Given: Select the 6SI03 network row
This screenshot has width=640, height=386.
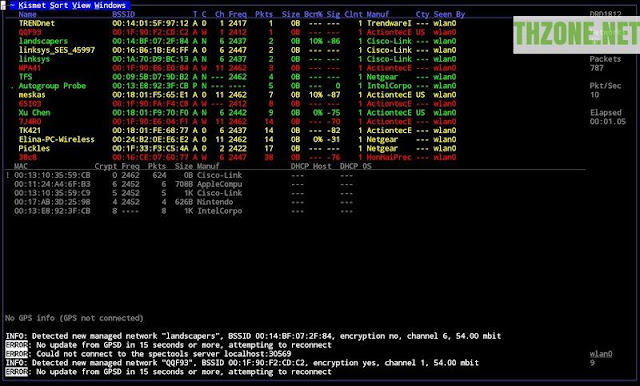Looking at the screenshot, I should 238,104.
